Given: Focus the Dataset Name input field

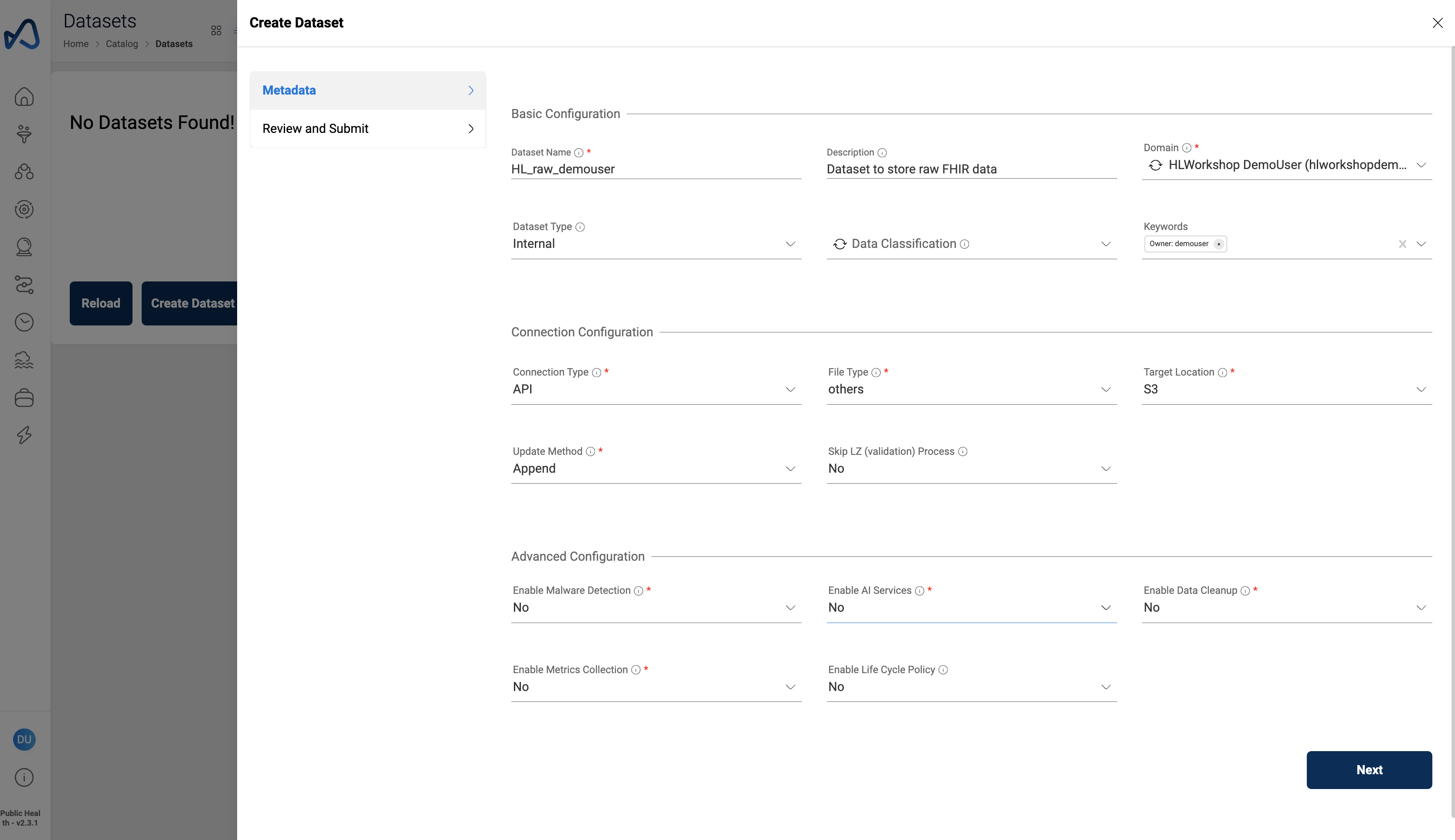Looking at the screenshot, I should coord(656,169).
